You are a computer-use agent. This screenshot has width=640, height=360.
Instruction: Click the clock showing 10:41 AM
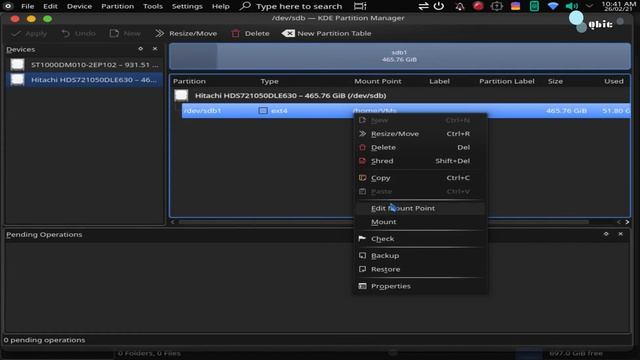[618, 6]
